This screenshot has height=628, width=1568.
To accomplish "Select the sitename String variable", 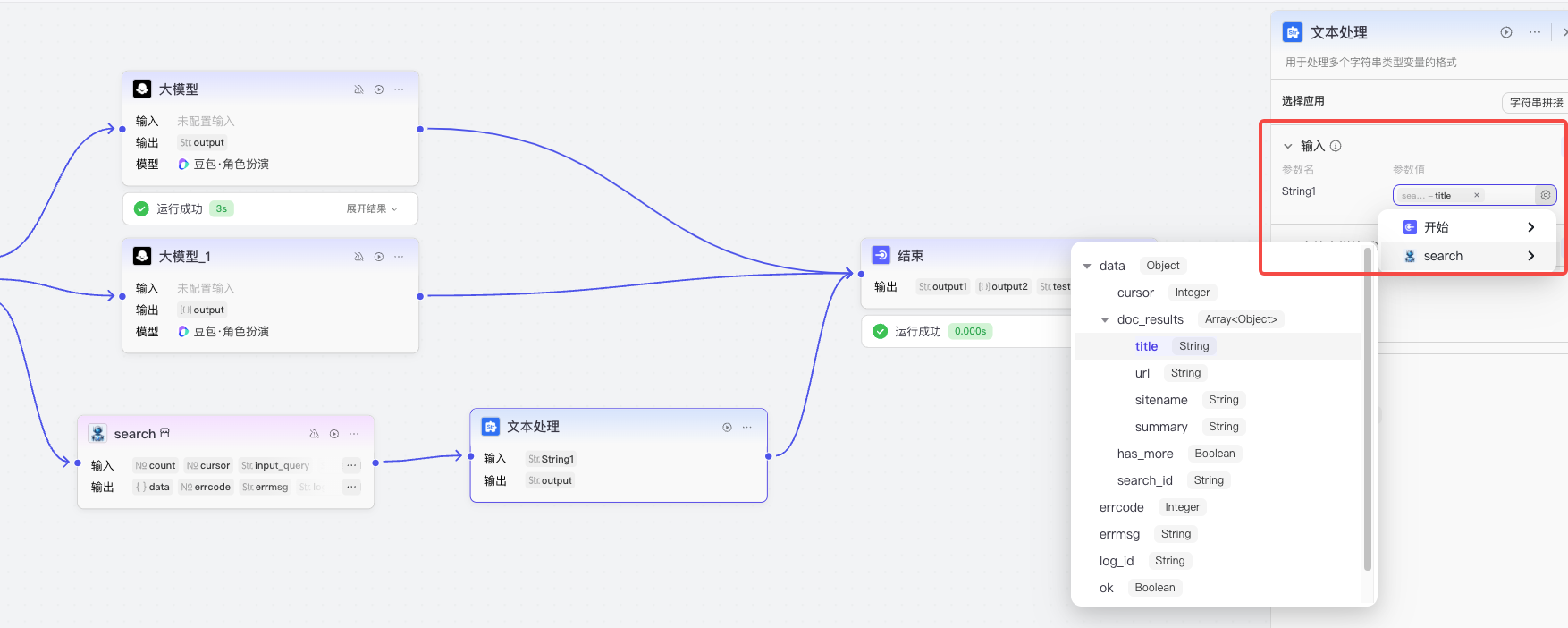I will [1217, 400].
